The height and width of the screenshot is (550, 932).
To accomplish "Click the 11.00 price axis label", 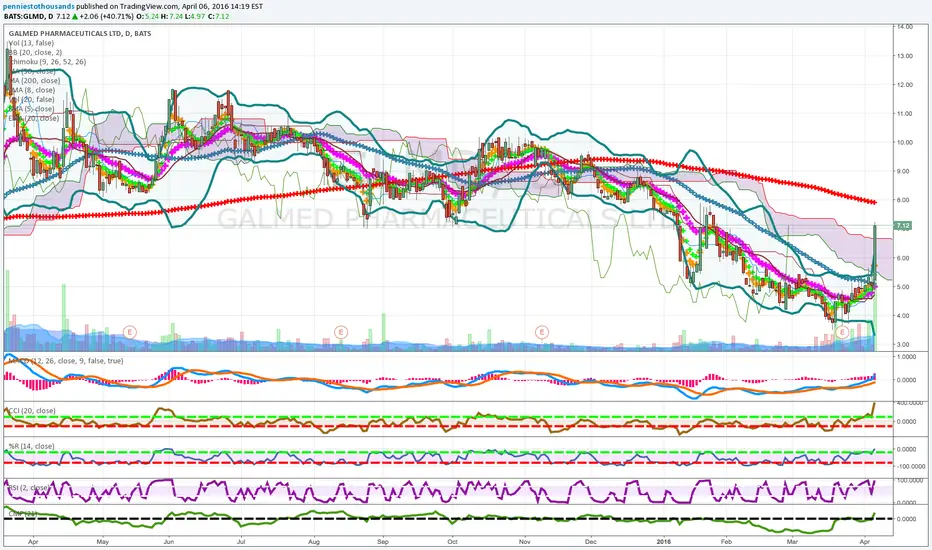I will (x=905, y=114).
